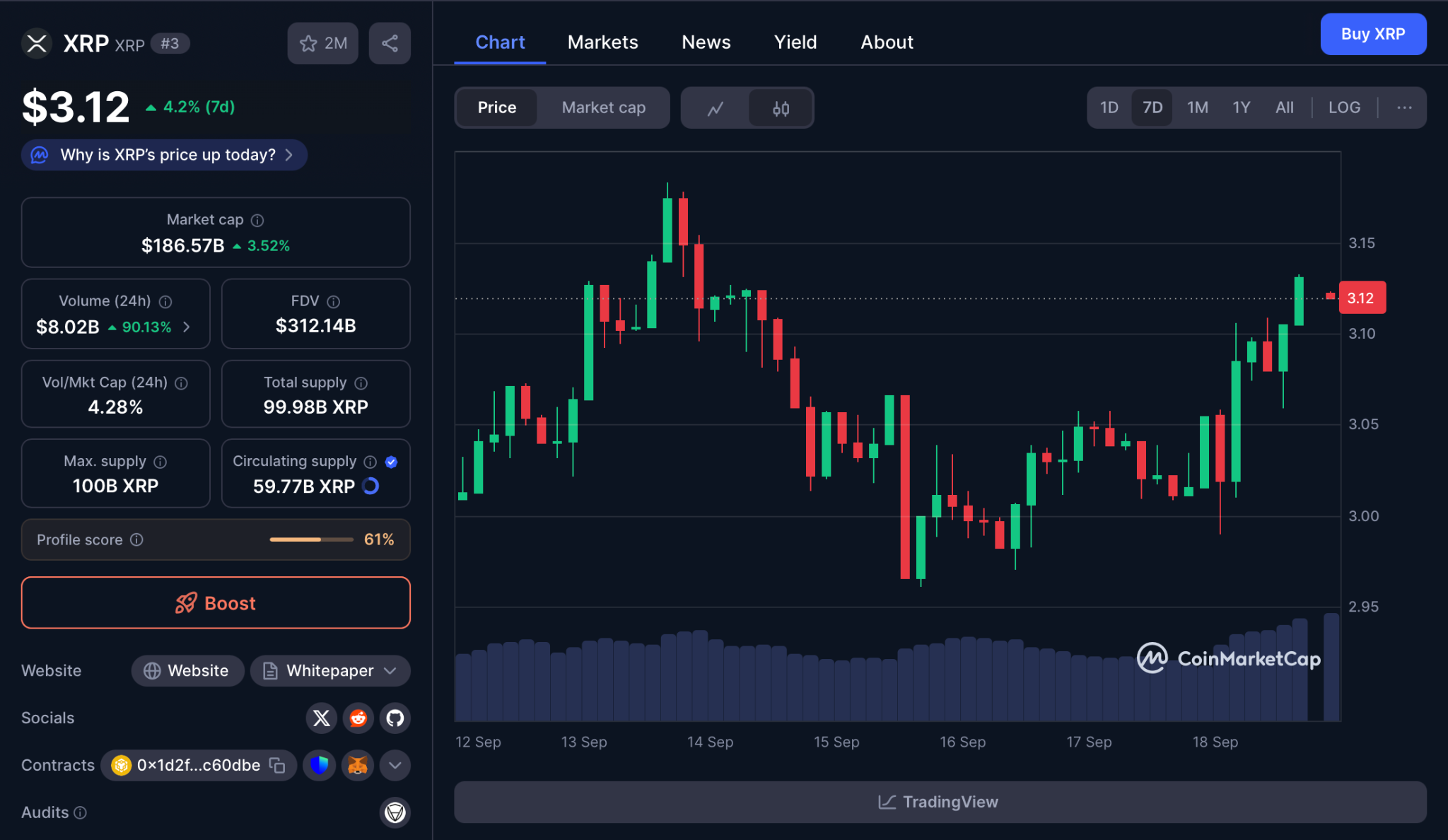This screenshot has height=840, width=1448.
Task: Expand more contracts chevron
Action: pyautogui.click(x=395, y=765)
